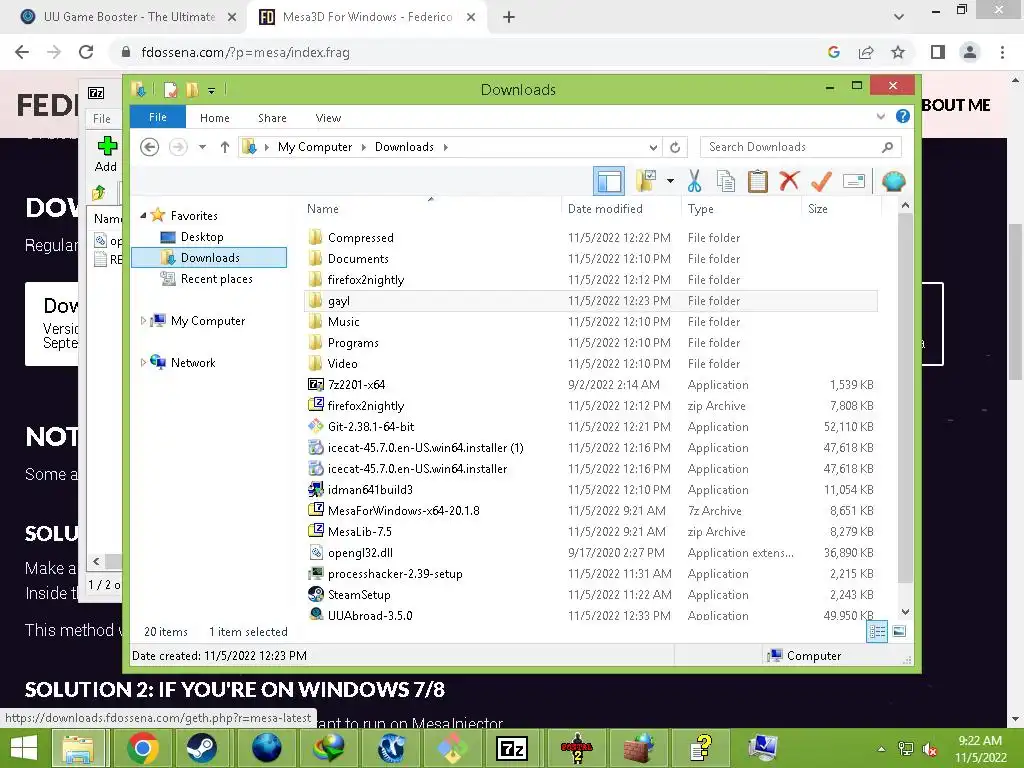Image resolution: width=1024 pixels, height=768 pixels.
Task: Select the idman641build3 application icon
Action: [x=316, y=489]
